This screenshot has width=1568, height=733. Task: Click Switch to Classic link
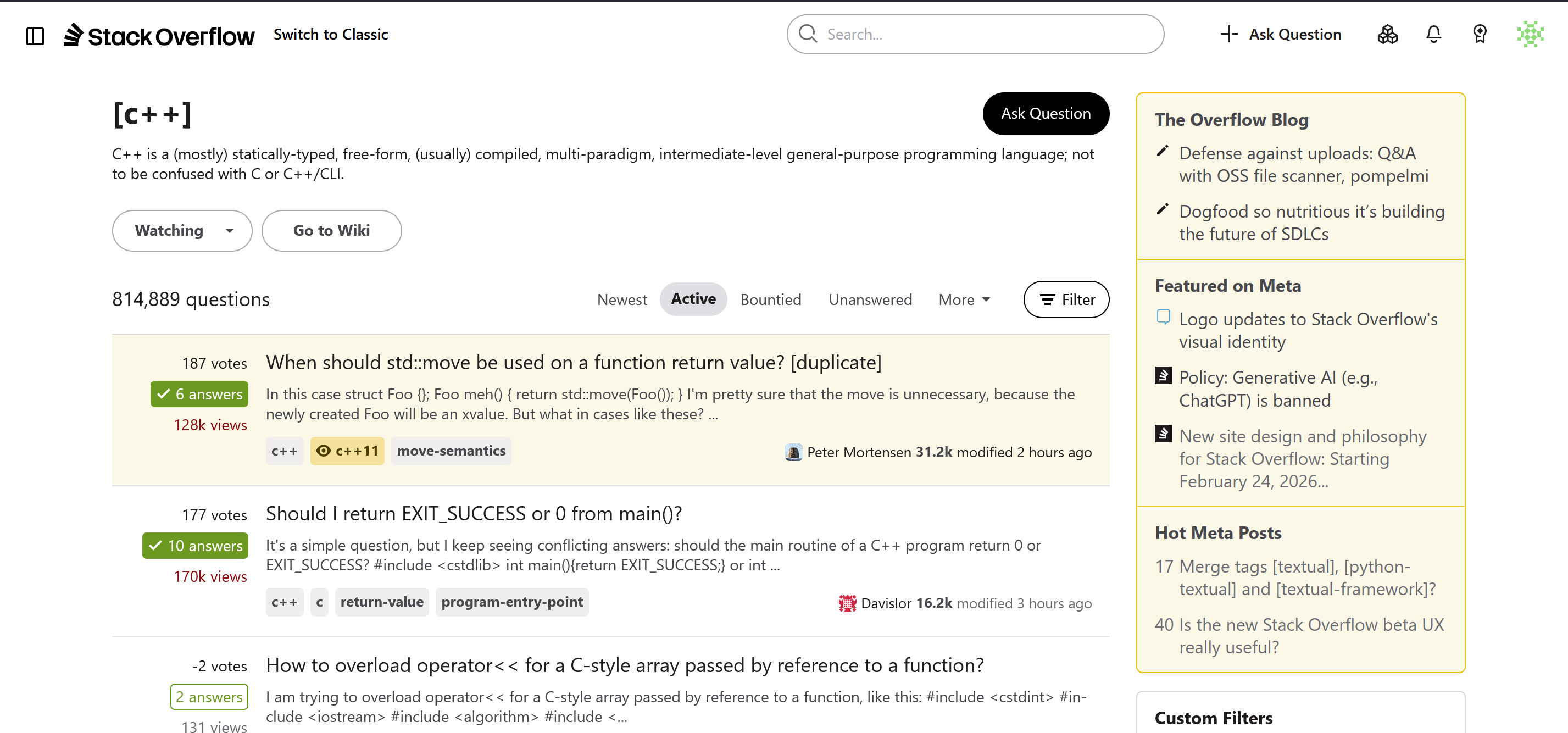click(x=331, y=35)
